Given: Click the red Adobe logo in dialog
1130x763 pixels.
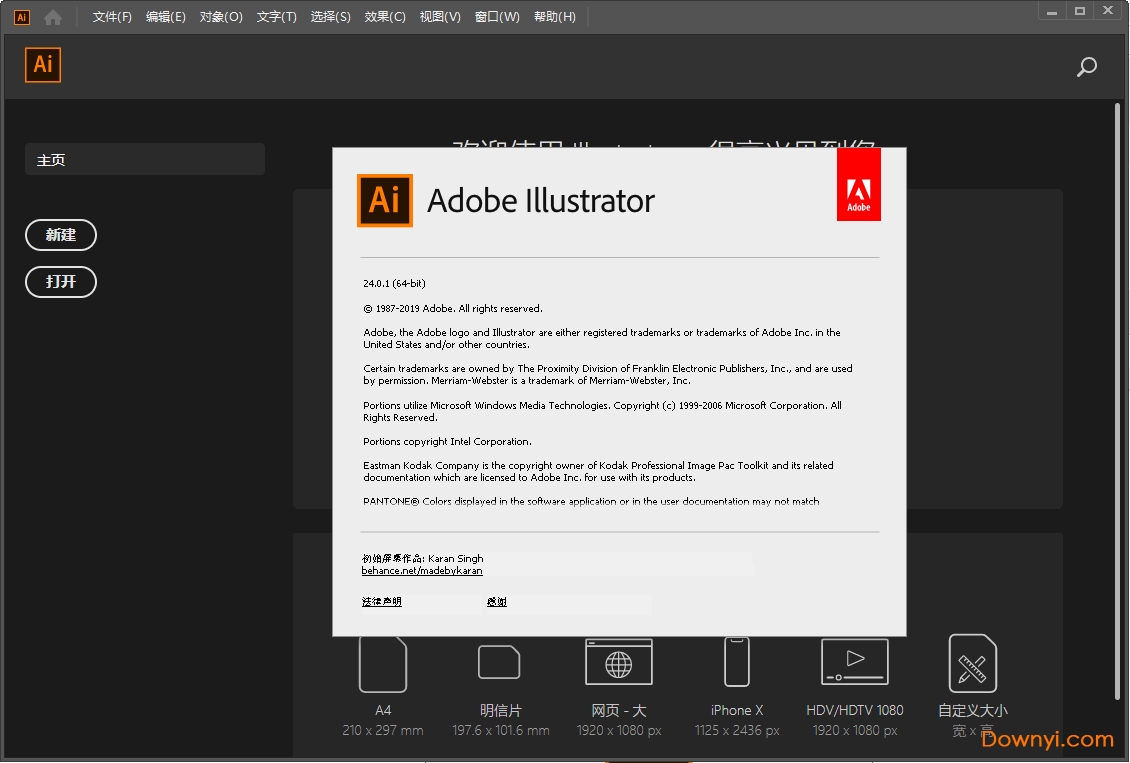Looking at the screenshot, I should coord(858,185).
